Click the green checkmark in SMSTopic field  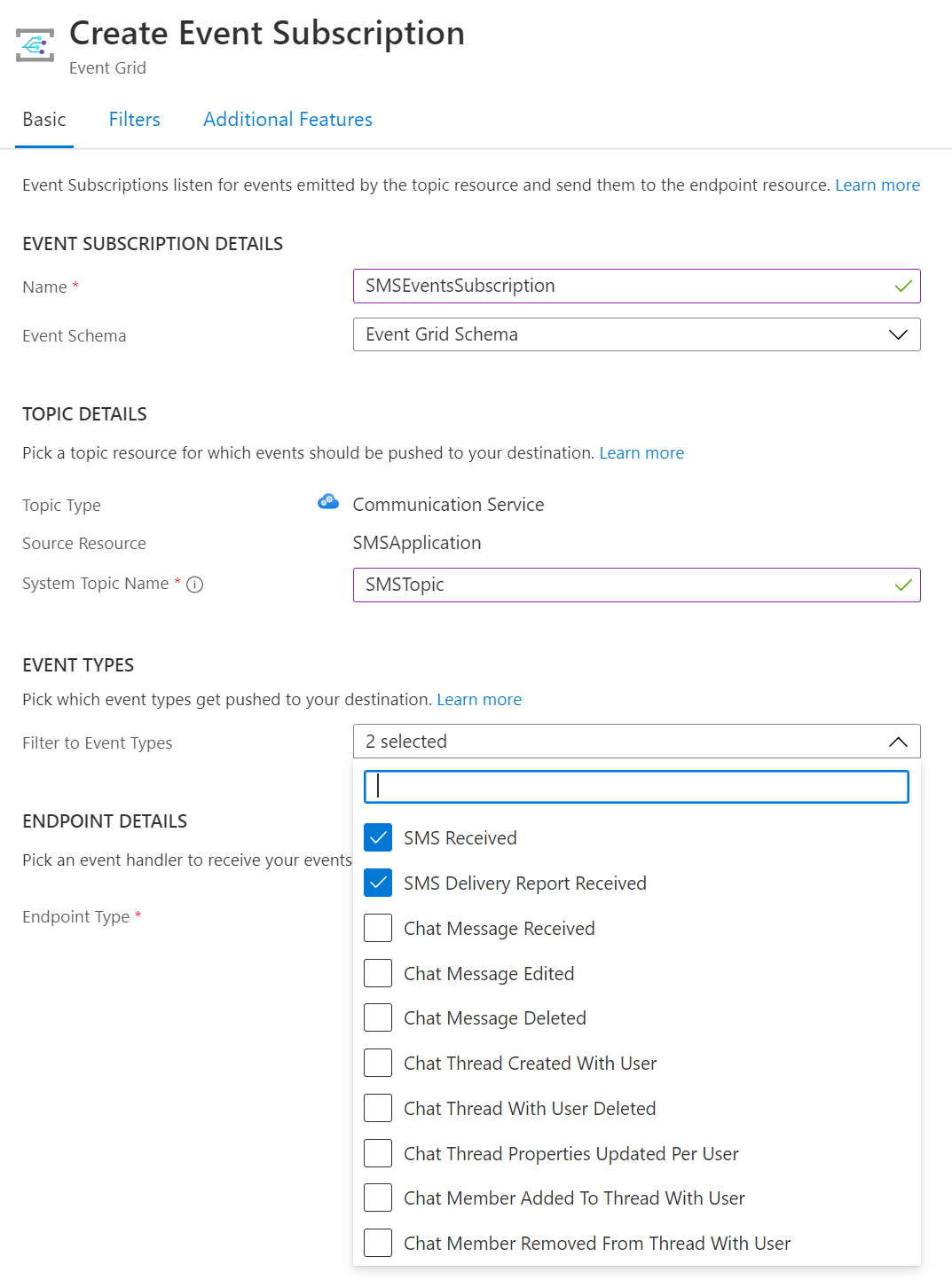[x=903, y=585]
